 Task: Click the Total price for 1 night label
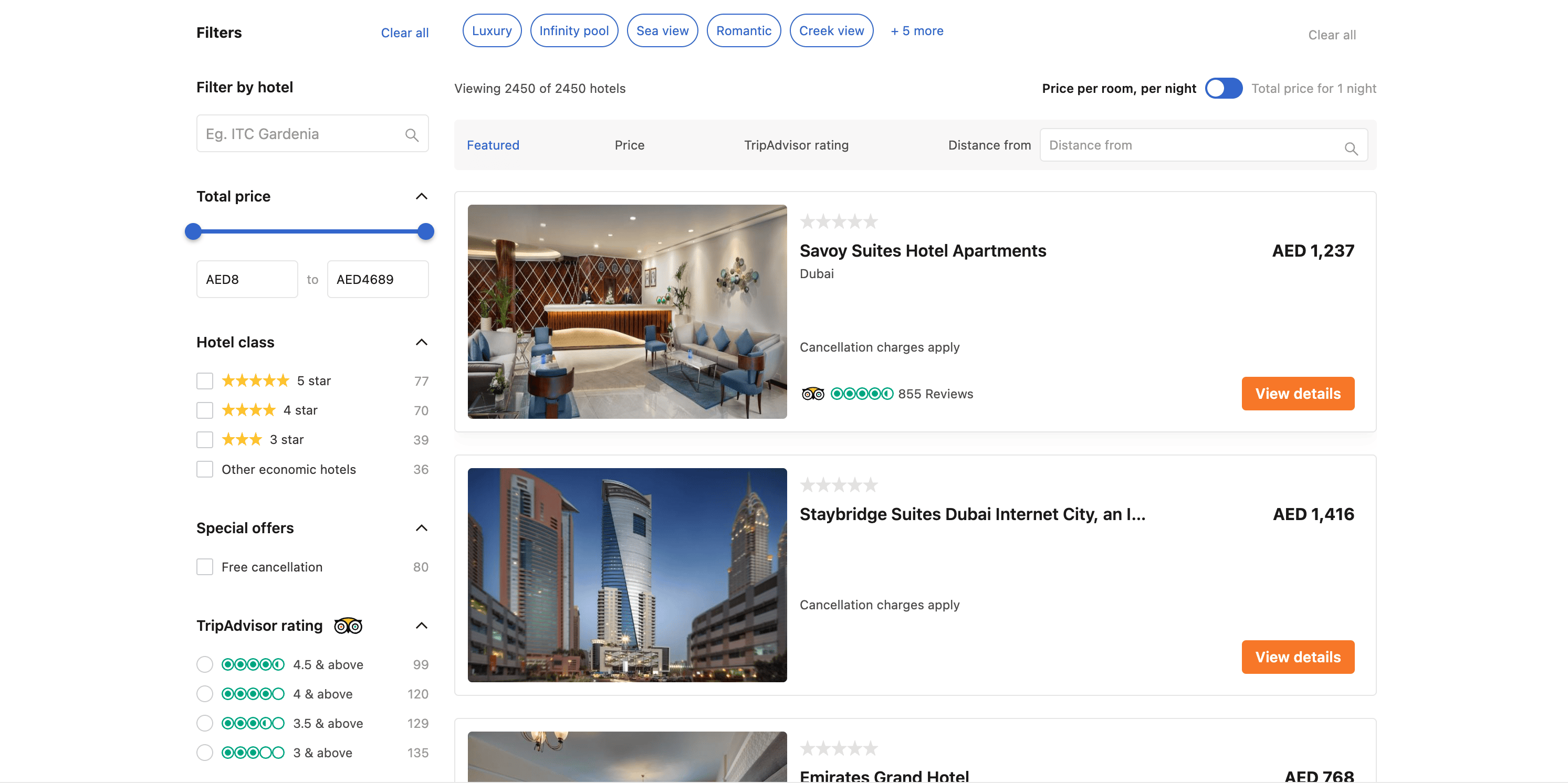tap(1313, 88)
